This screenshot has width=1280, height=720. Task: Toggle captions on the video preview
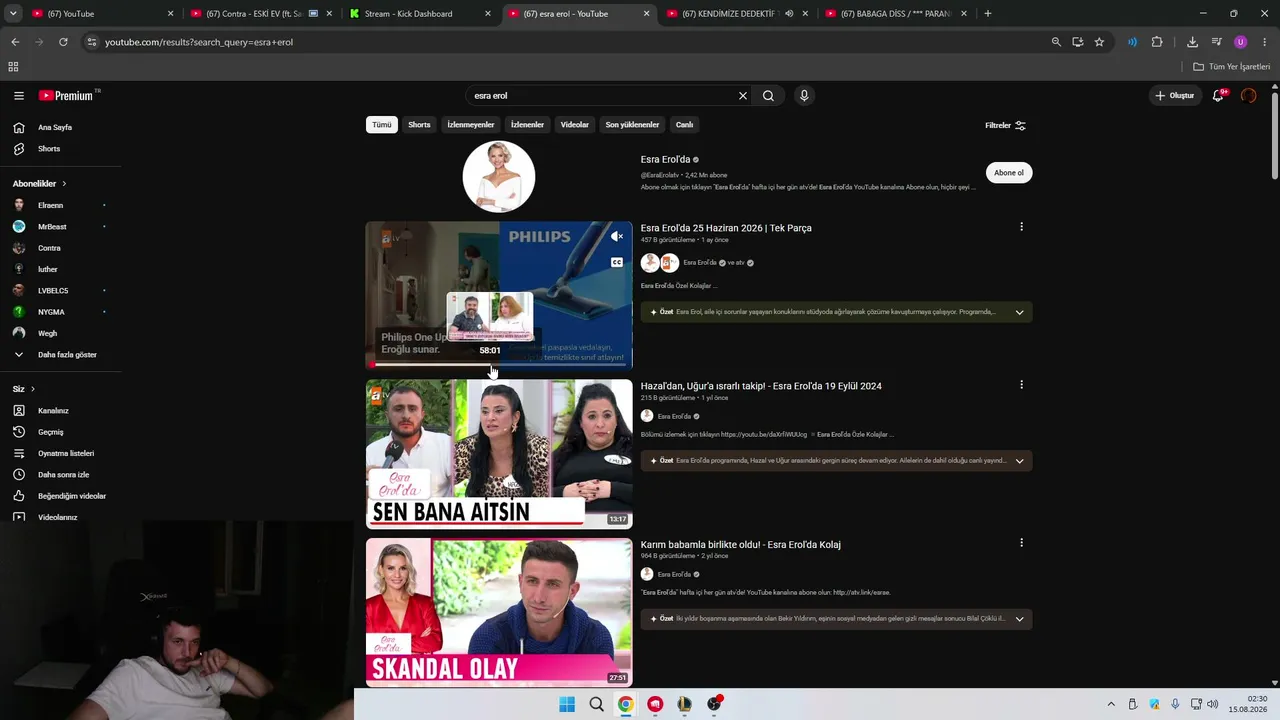[x=617, y=263]
